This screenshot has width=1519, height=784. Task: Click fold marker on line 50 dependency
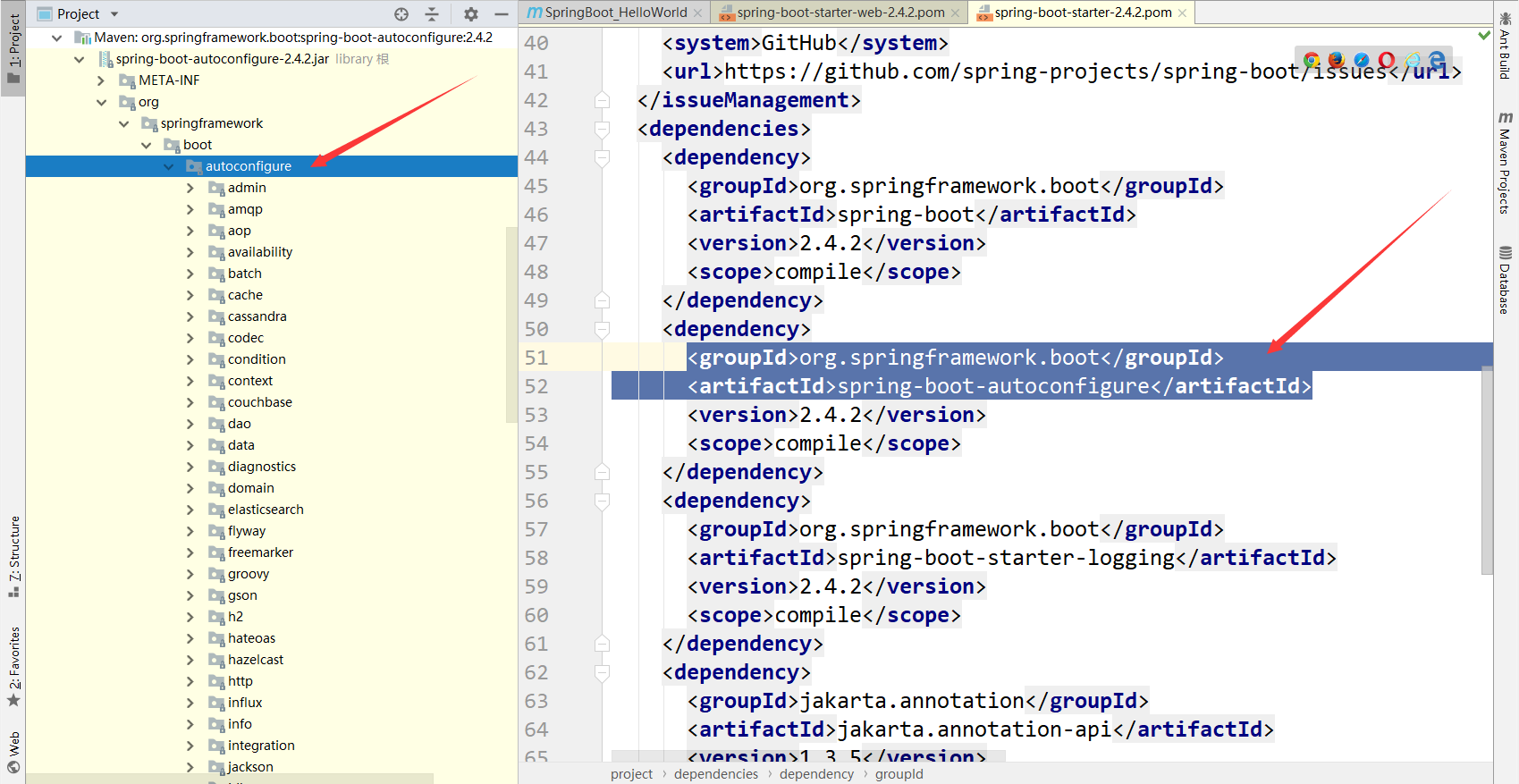(x=602, y=329)
